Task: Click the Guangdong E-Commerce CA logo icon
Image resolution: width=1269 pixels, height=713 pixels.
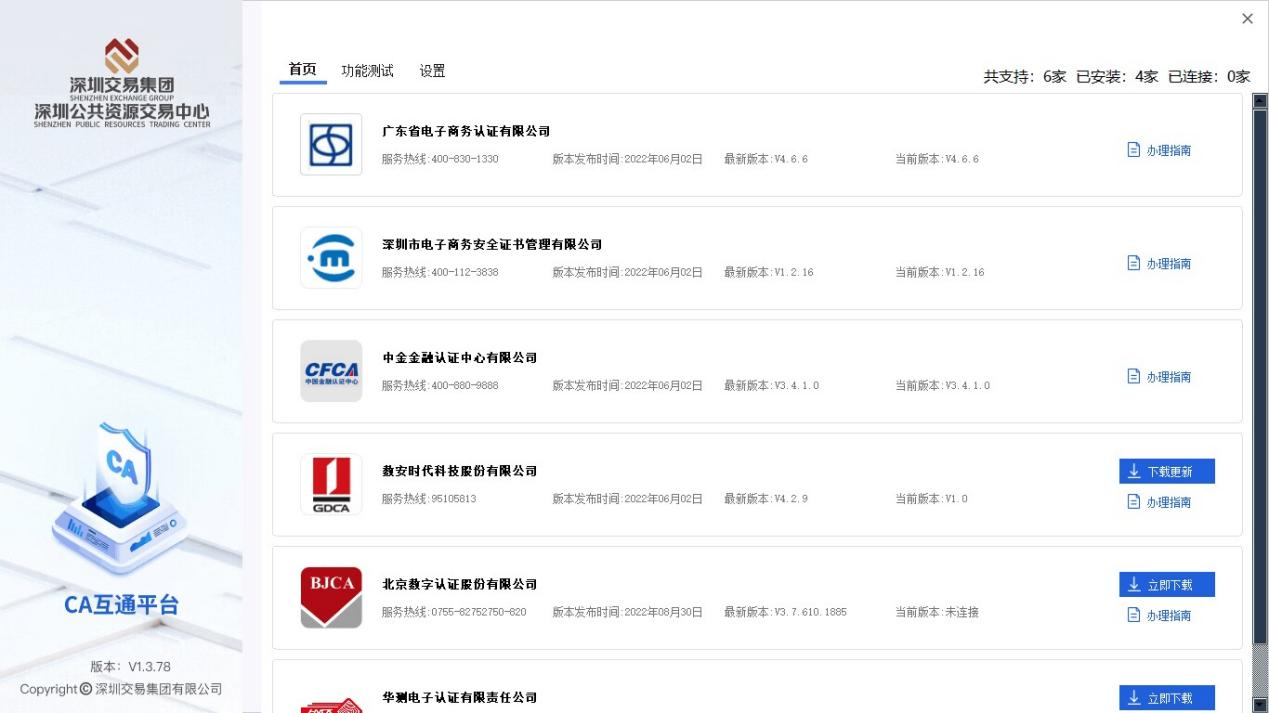Action: (x=331, y=145)
